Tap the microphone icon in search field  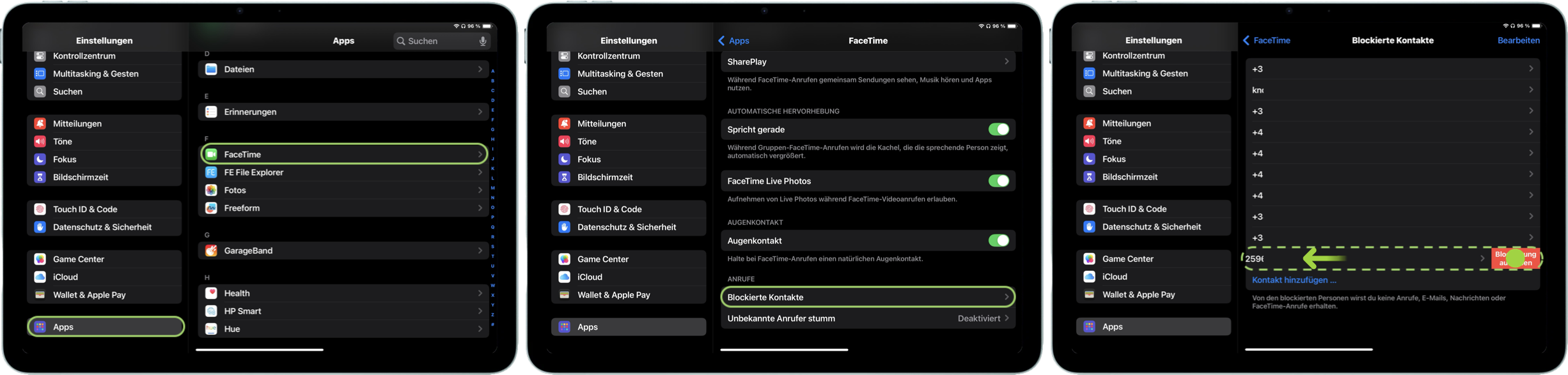483,41
